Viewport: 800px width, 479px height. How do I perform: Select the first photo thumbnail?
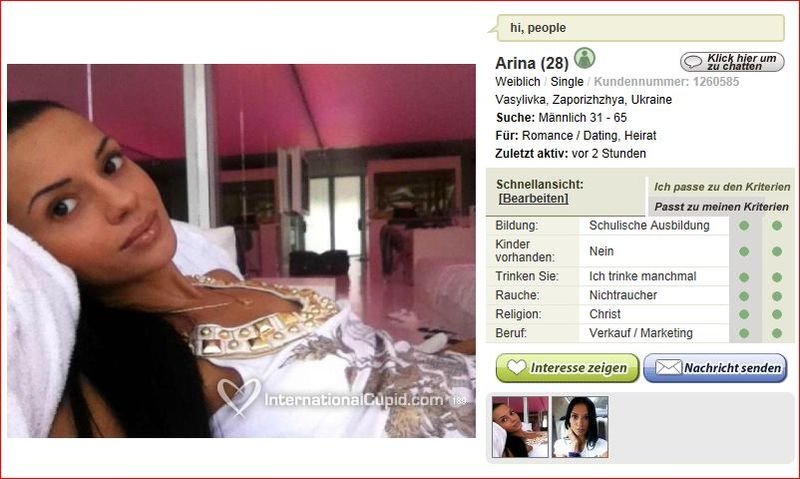tap(520, 427)
